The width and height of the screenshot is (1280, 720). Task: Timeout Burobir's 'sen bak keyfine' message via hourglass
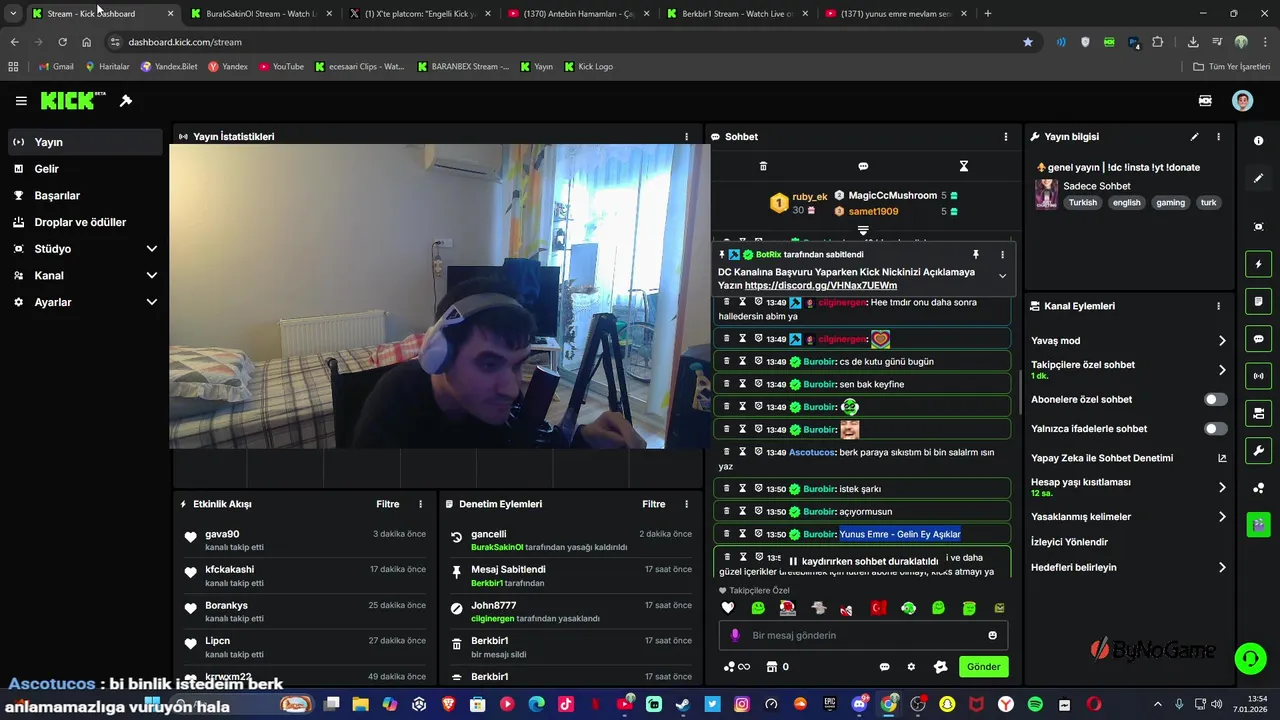pos(742,384)
